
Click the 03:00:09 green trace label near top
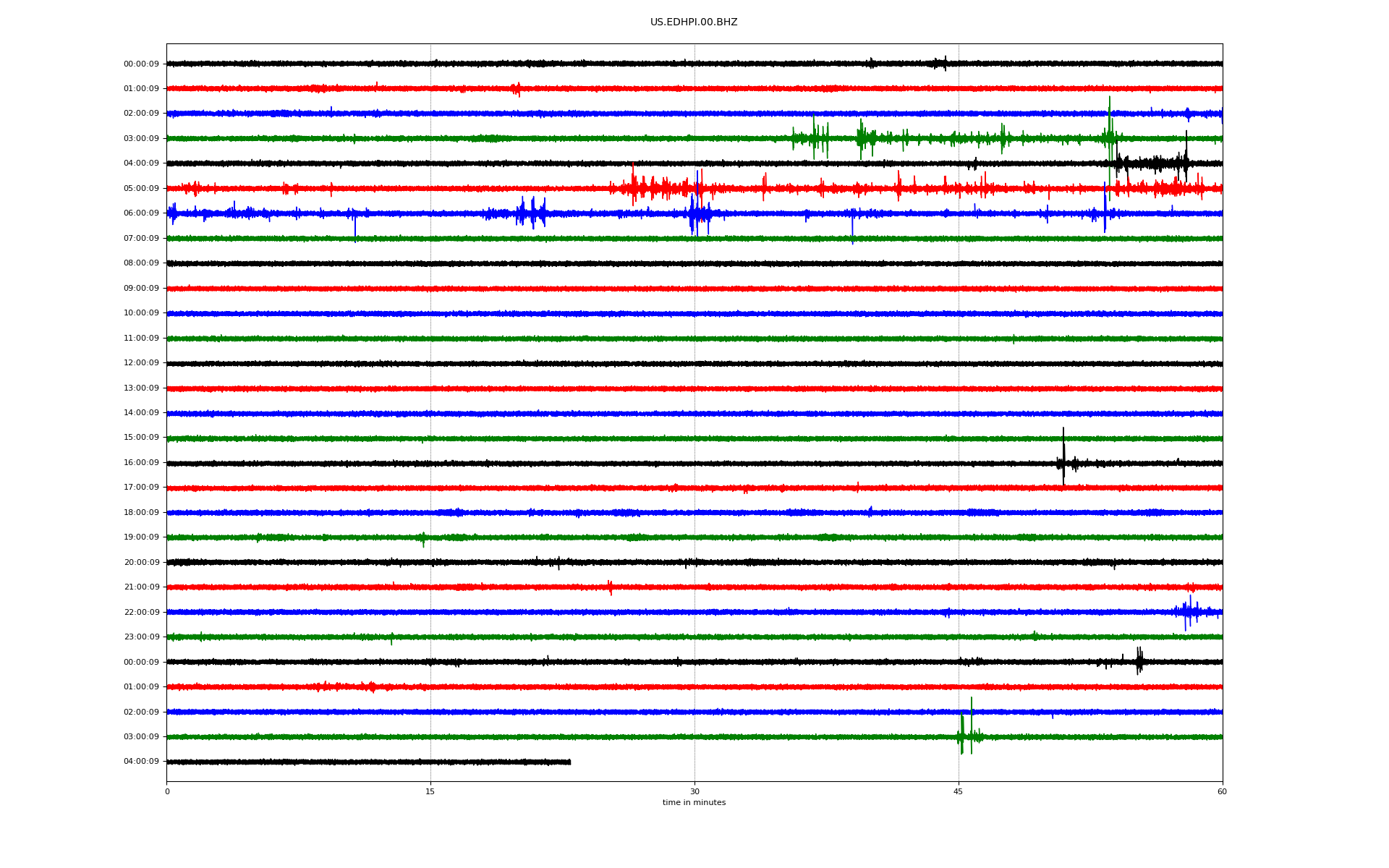141,139
